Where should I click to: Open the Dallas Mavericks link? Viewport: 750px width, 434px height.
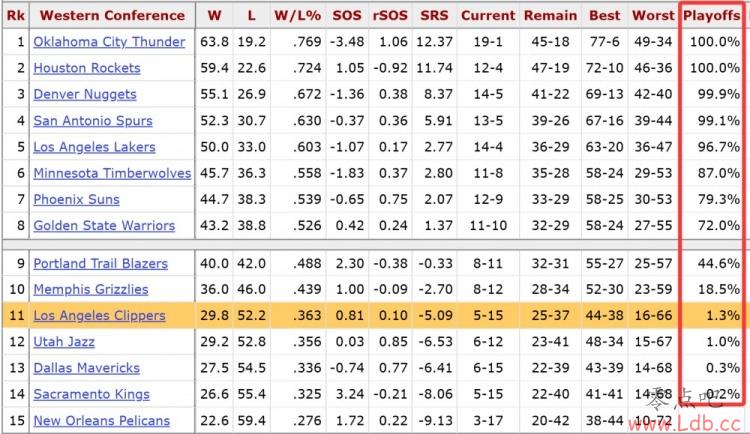pyautogui.click(x=86, y=368)
